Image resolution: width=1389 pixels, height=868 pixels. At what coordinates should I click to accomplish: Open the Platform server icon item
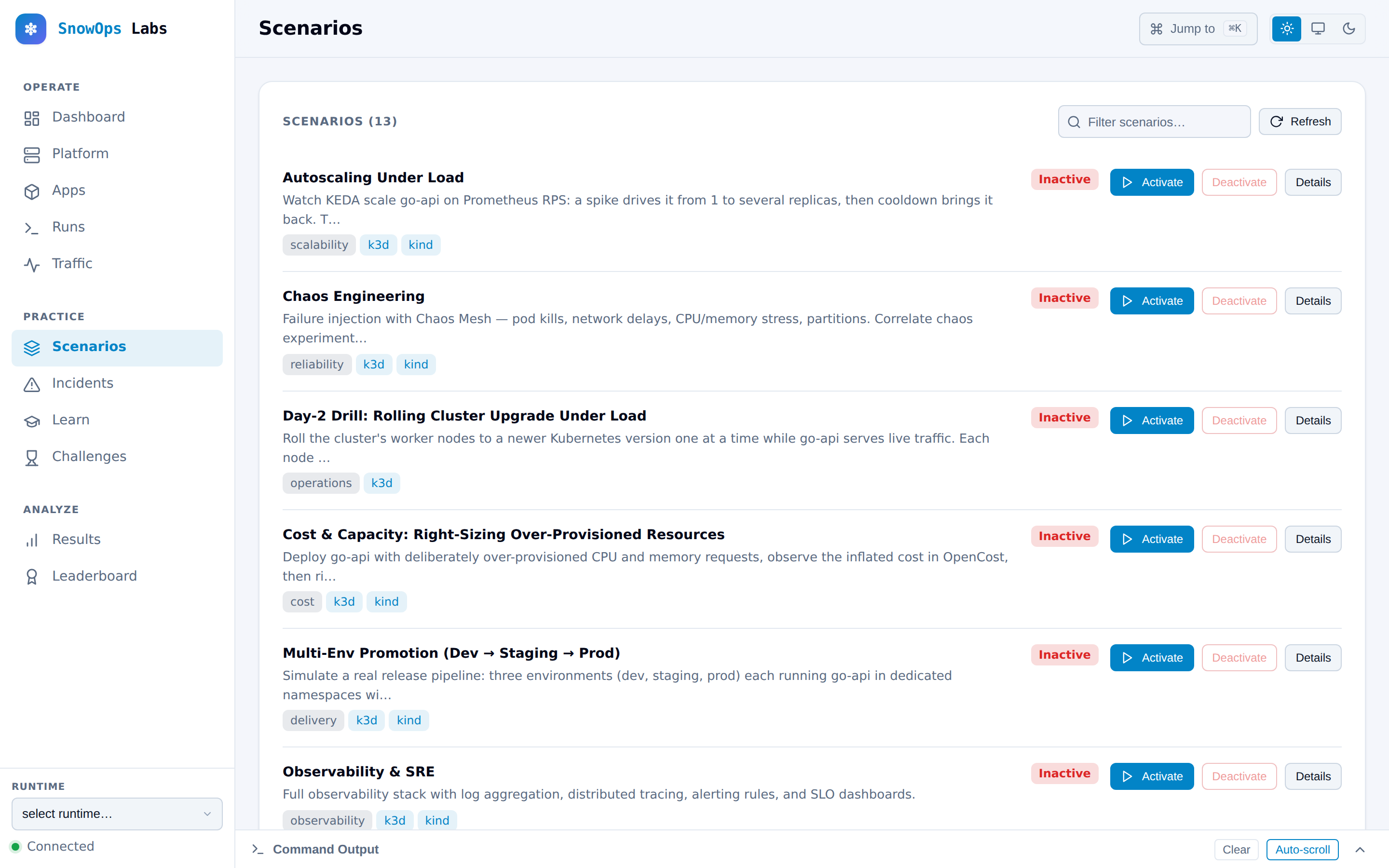coord(117,154)
